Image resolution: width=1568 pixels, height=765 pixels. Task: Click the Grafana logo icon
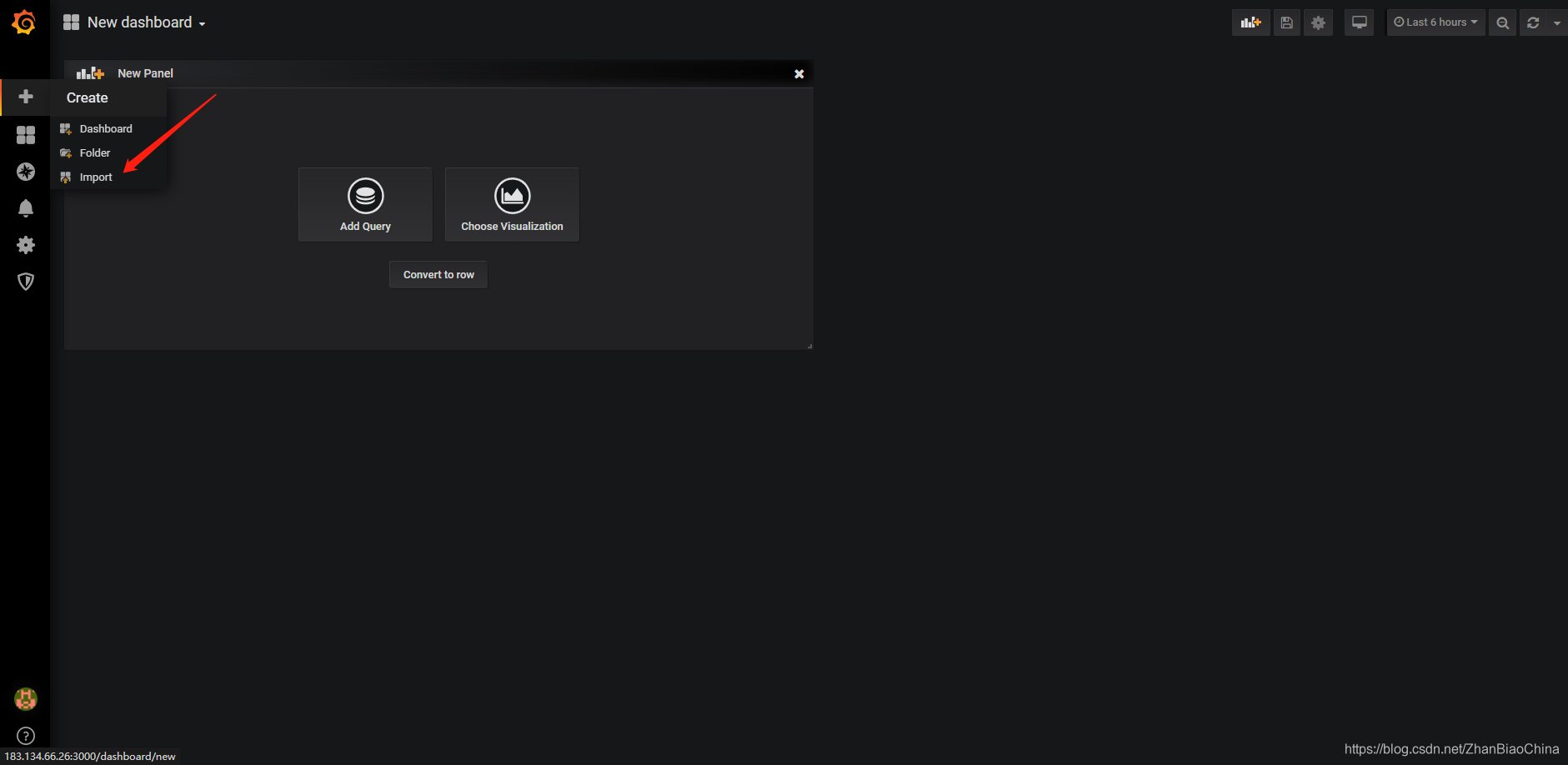(x=24, y=22)
